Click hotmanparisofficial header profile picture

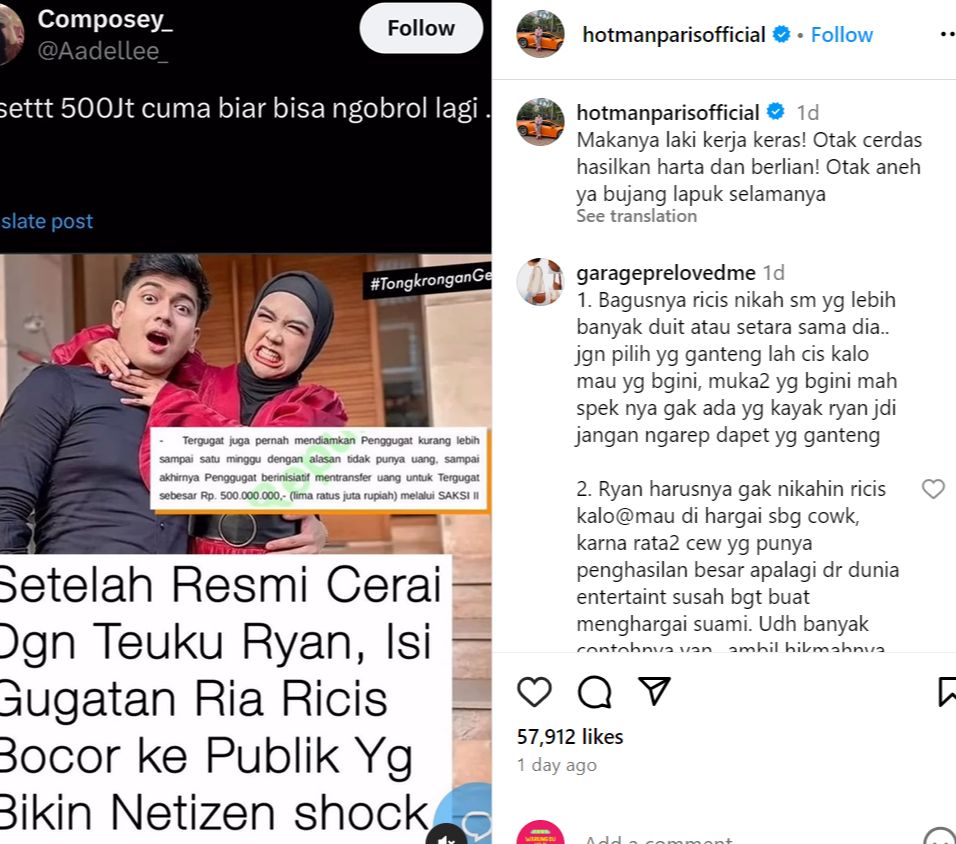tap(540, 34)
